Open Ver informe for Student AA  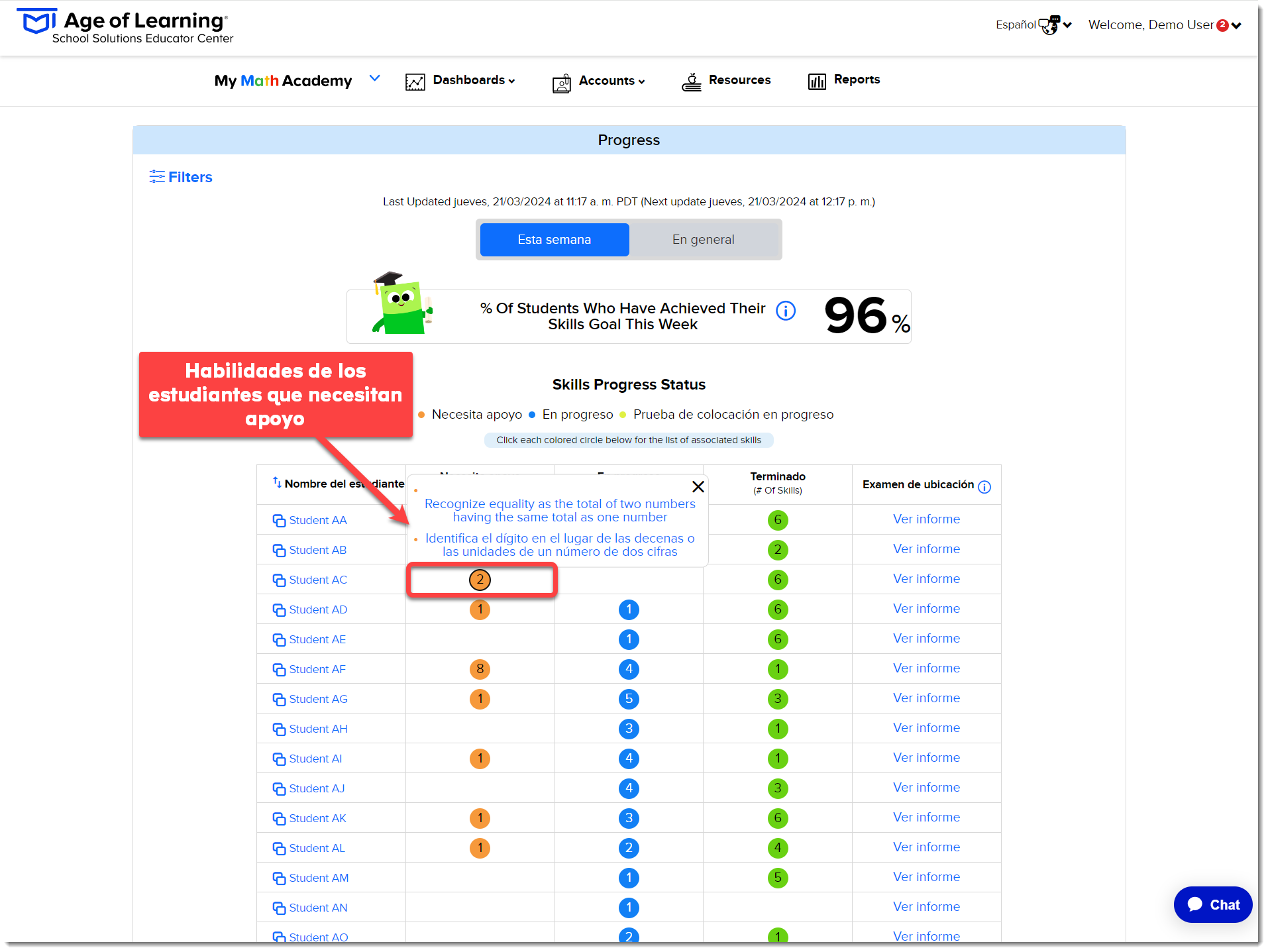pos(926,519)
